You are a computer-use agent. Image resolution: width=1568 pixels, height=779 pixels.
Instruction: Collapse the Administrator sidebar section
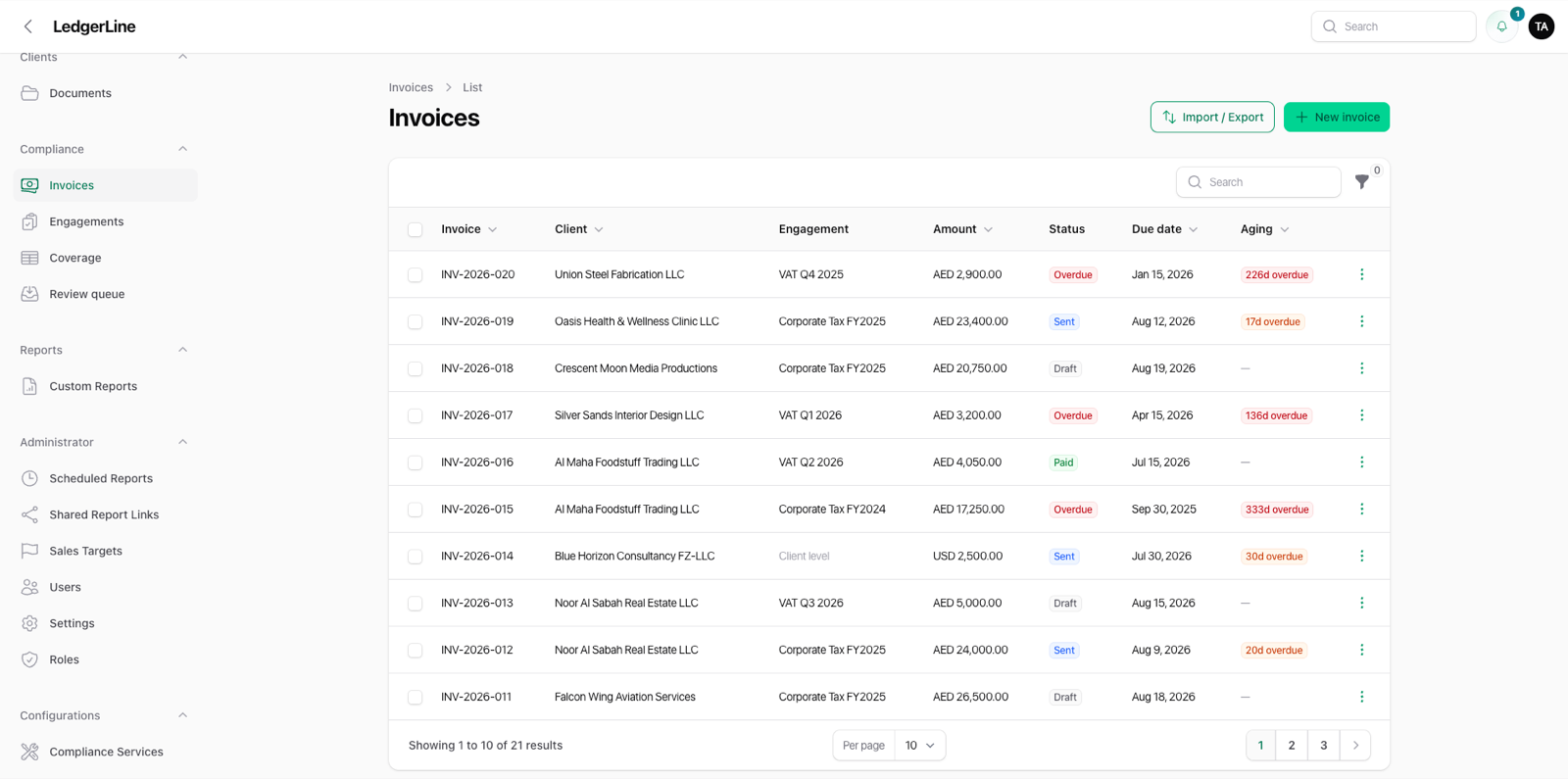(x=182, y=442)
